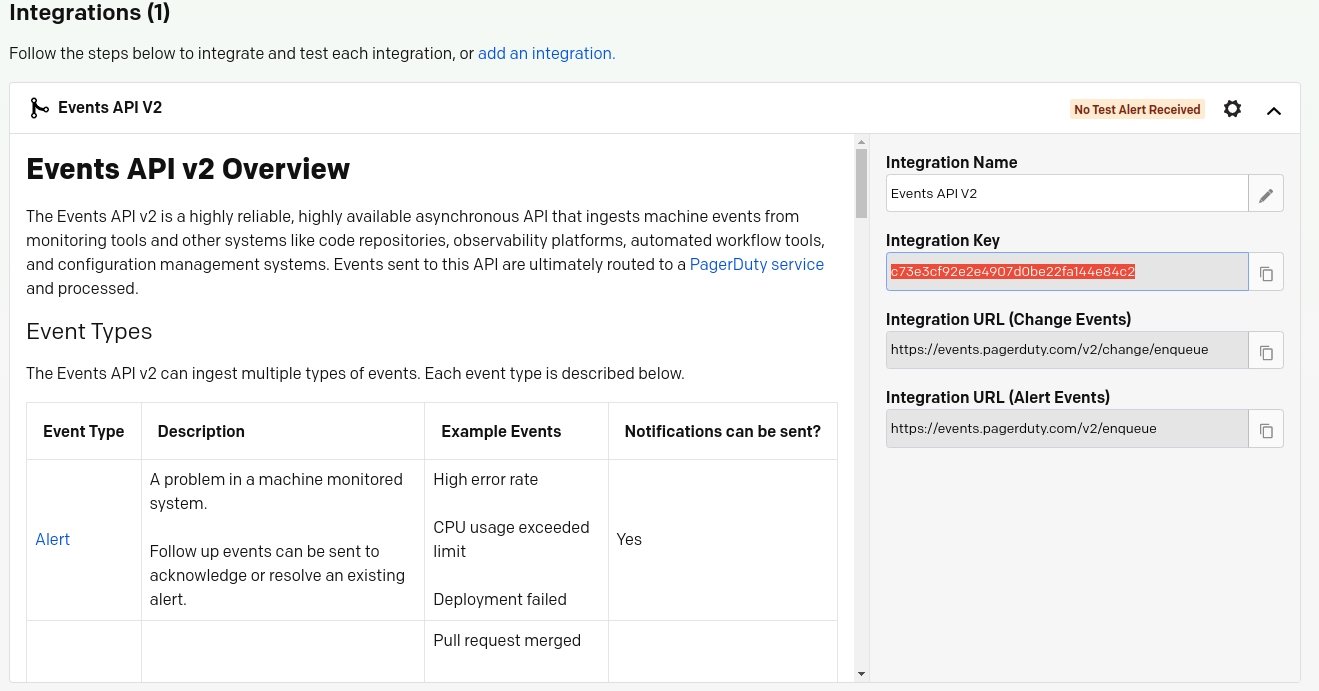Click the Integrations (1) heading

[90, 13]
